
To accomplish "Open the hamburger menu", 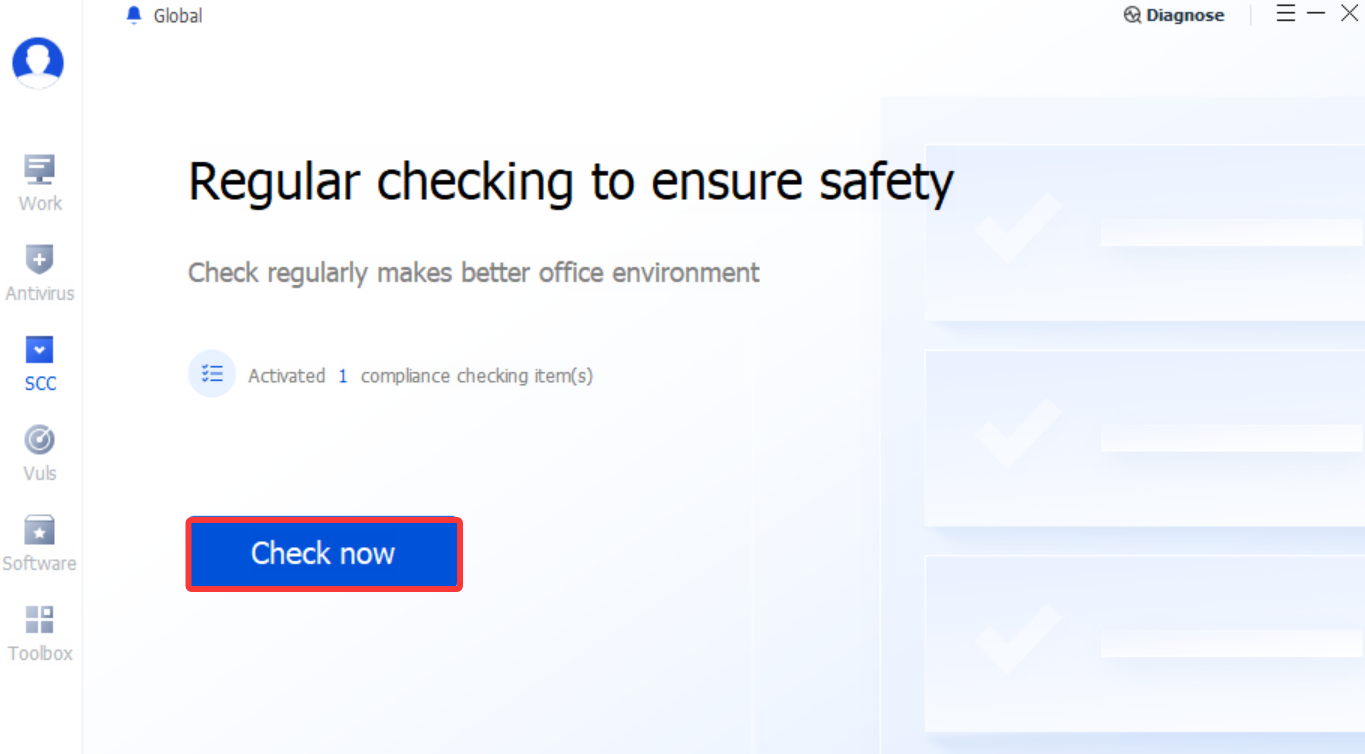I will tap(1286, 13).
